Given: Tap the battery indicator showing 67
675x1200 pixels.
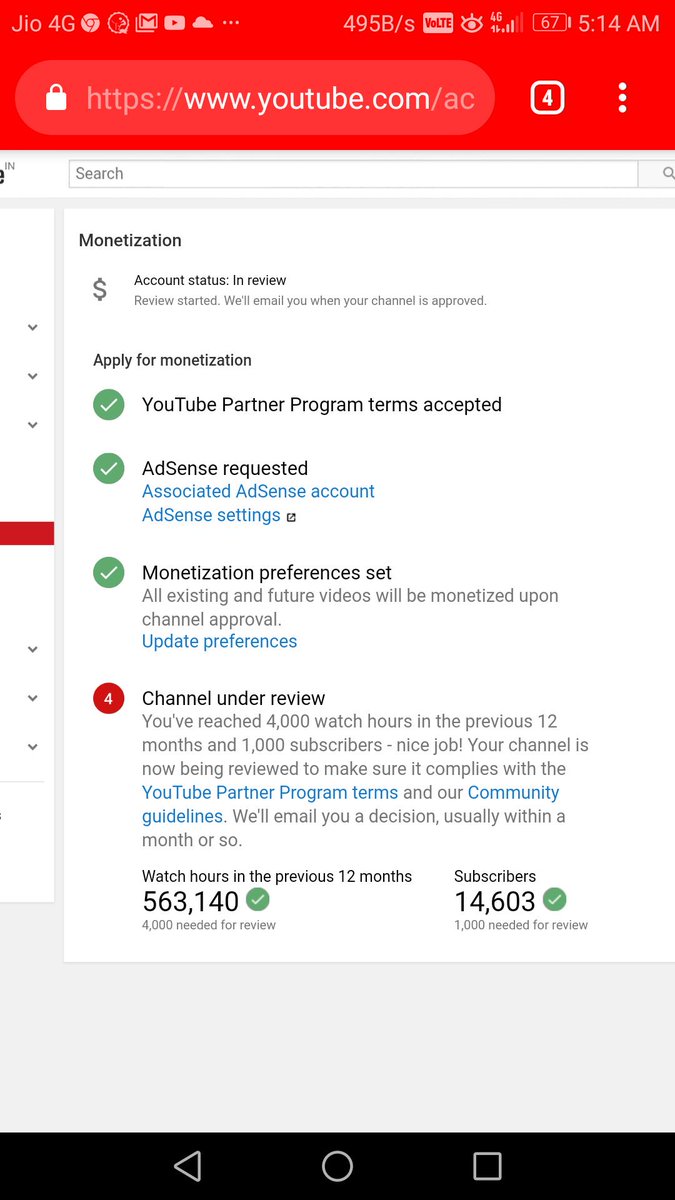Looking at the screenshot, I should (x=551, y=22).
